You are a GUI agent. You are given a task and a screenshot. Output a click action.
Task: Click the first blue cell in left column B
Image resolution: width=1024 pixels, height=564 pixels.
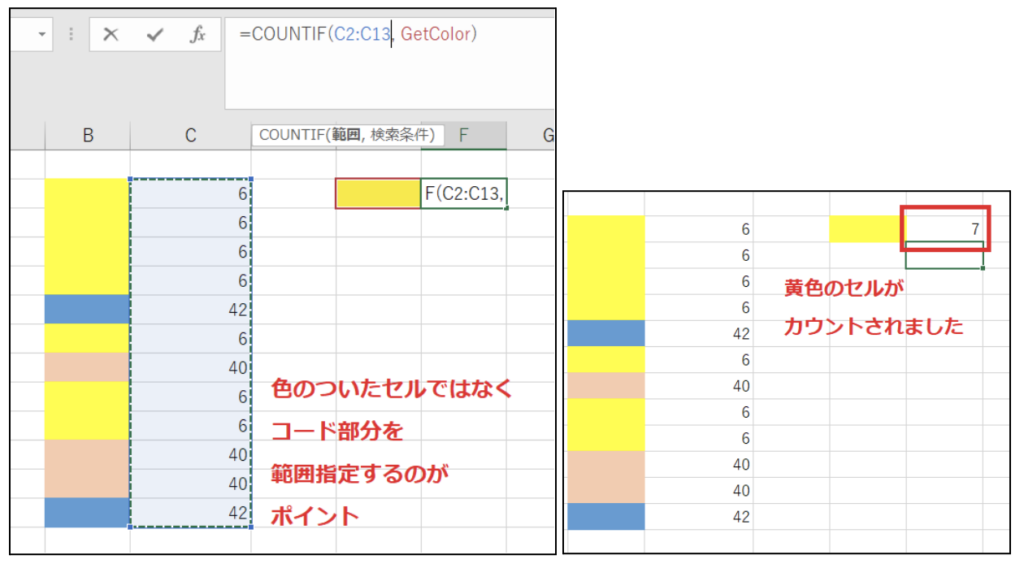point(88,309)
